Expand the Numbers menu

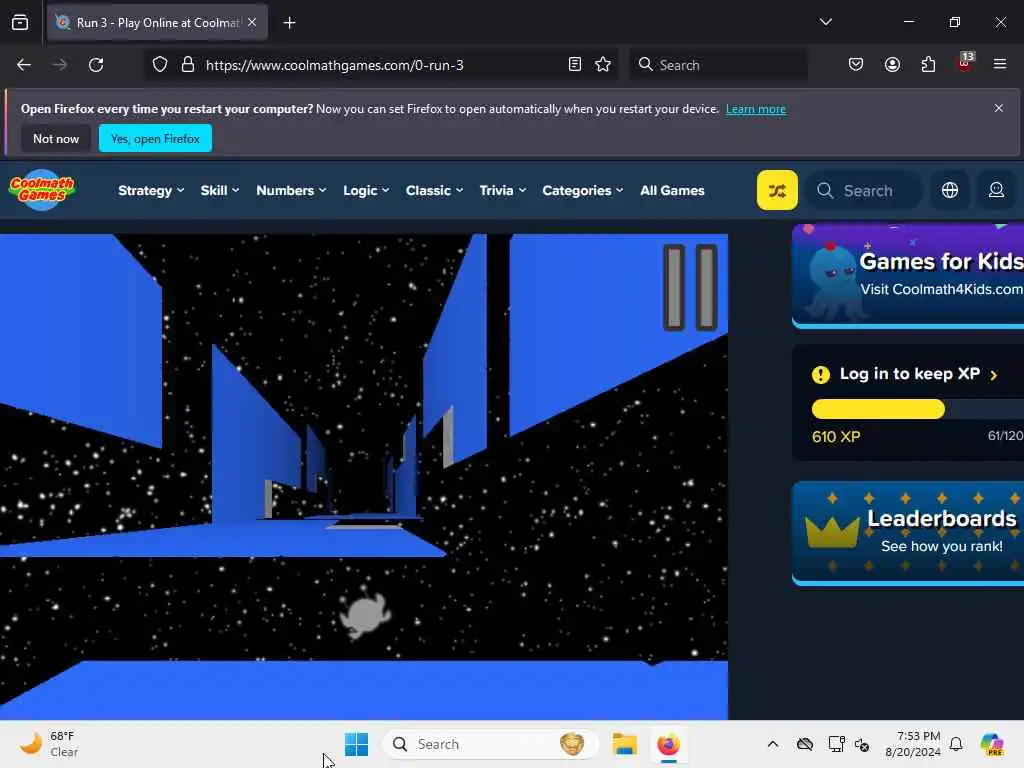291,190
